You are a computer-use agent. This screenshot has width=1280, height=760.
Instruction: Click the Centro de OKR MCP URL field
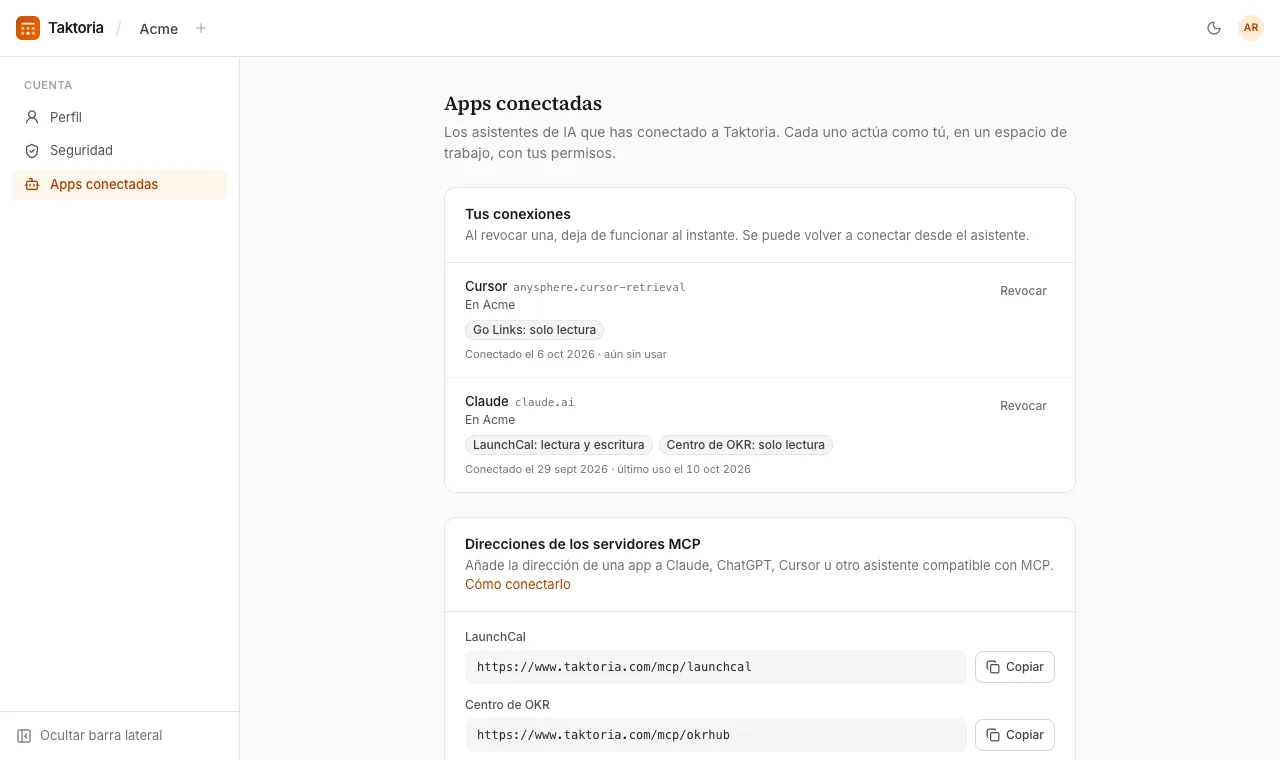(x=716, y=735)
